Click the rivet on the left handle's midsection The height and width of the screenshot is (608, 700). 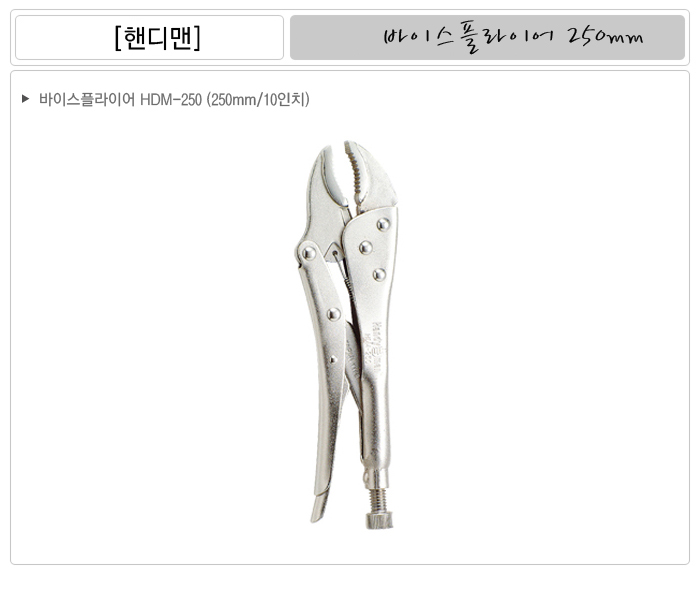333,314
